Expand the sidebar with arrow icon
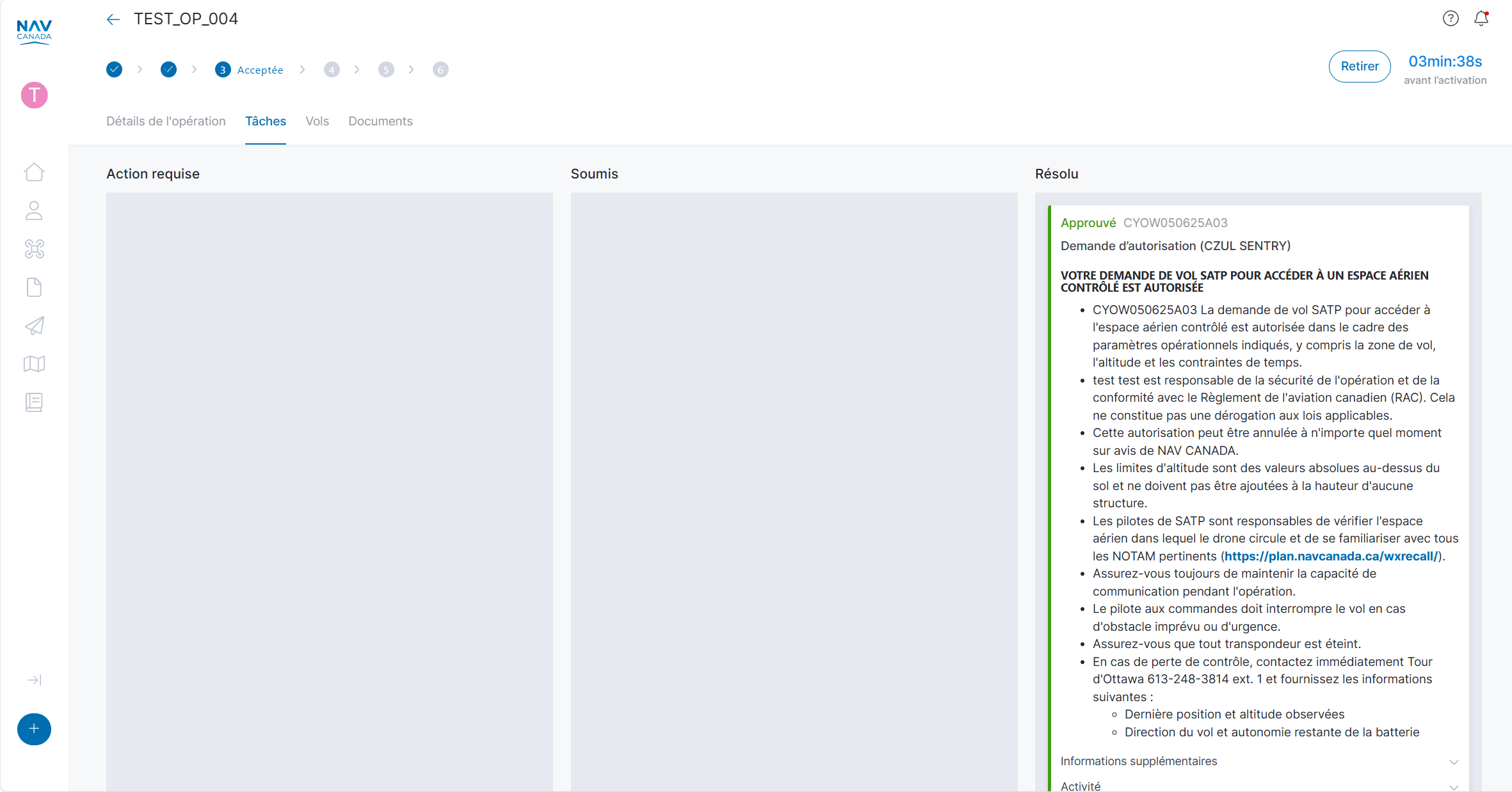Viewport: 1512px width, 792px height. click(x=35, y=680)
